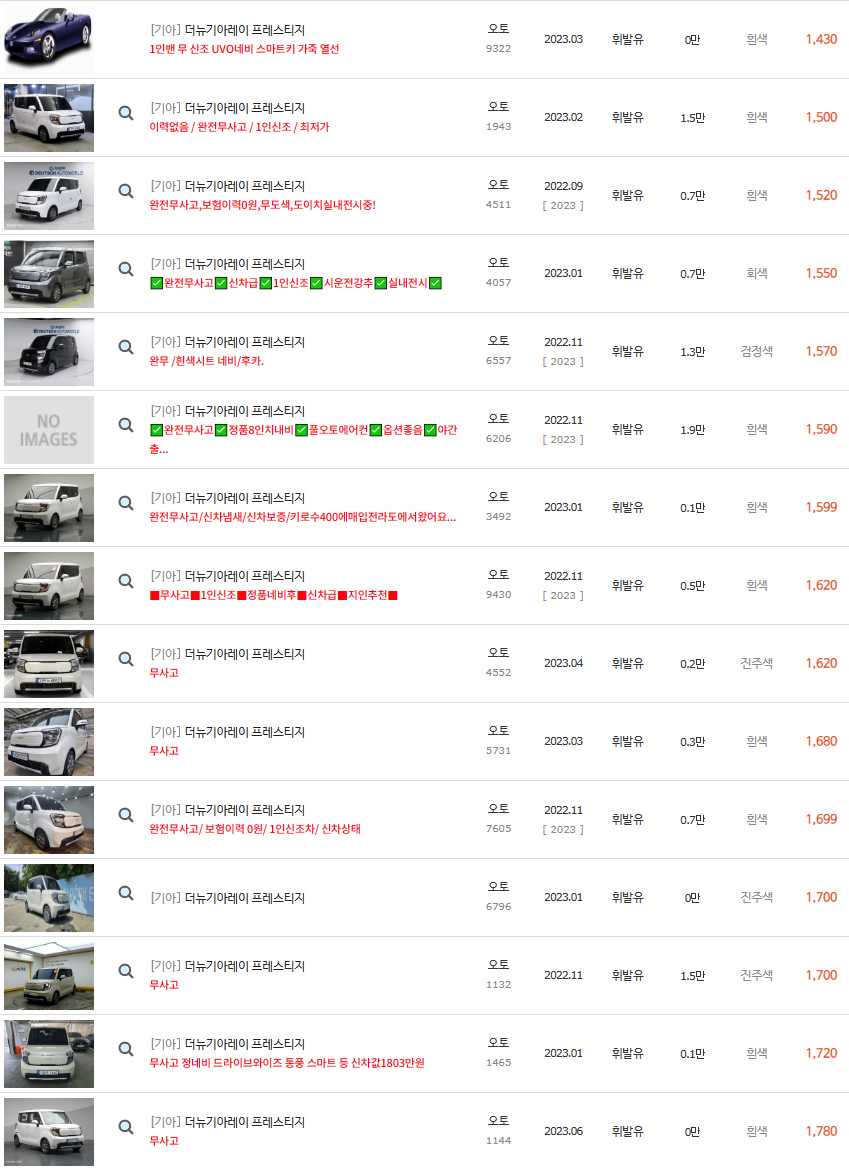Click the date '2023.04' for car 4552

click(563, 663)
